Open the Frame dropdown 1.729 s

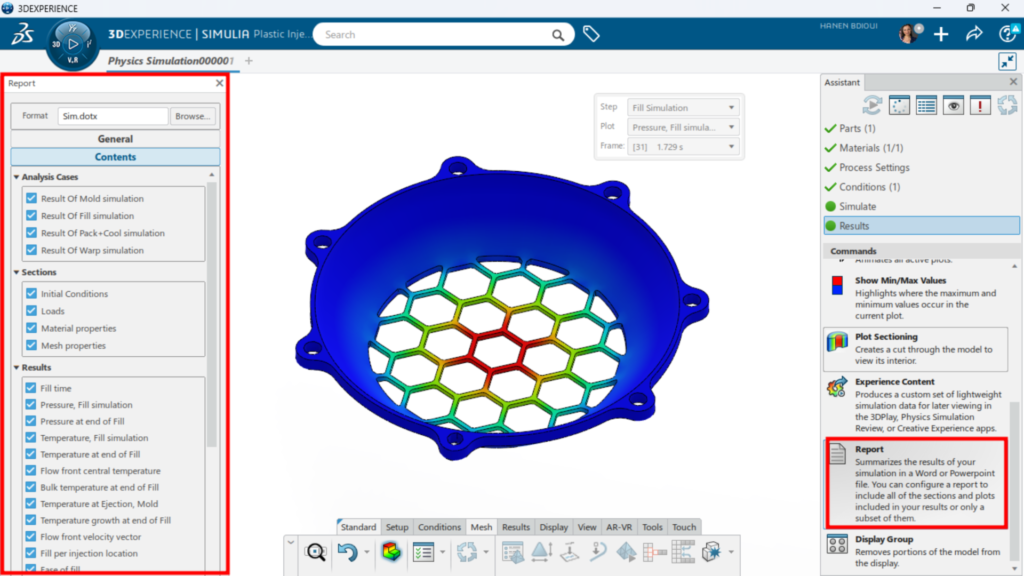pos(682,147)
